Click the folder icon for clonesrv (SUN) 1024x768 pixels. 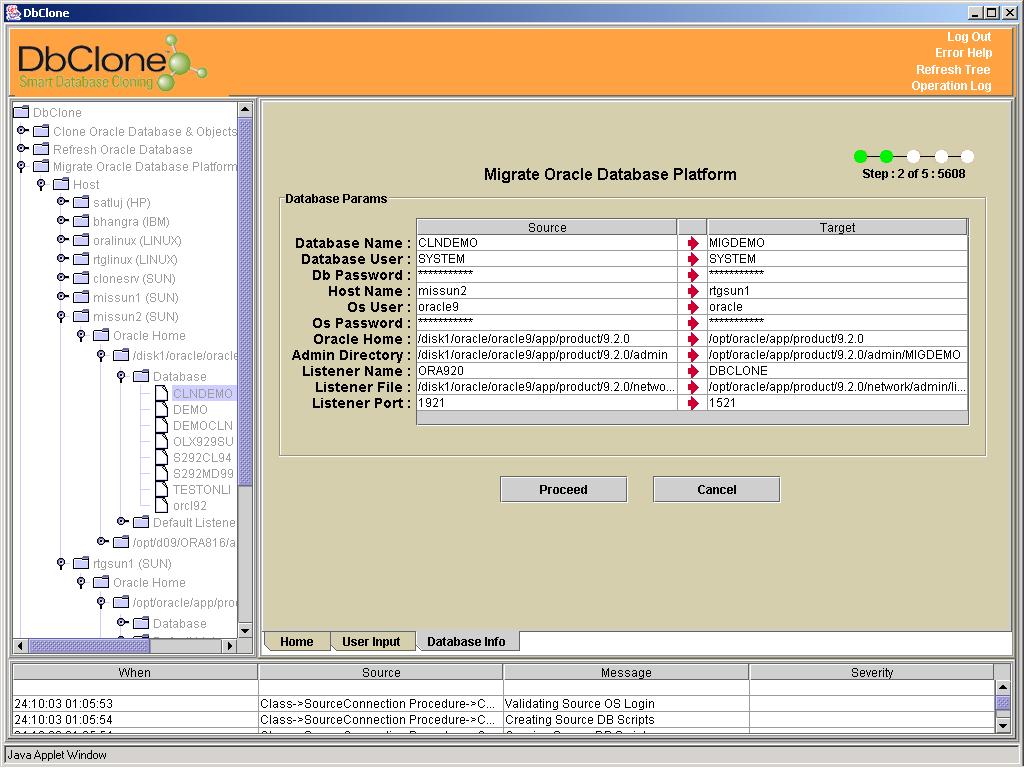[x=81, y=278]
